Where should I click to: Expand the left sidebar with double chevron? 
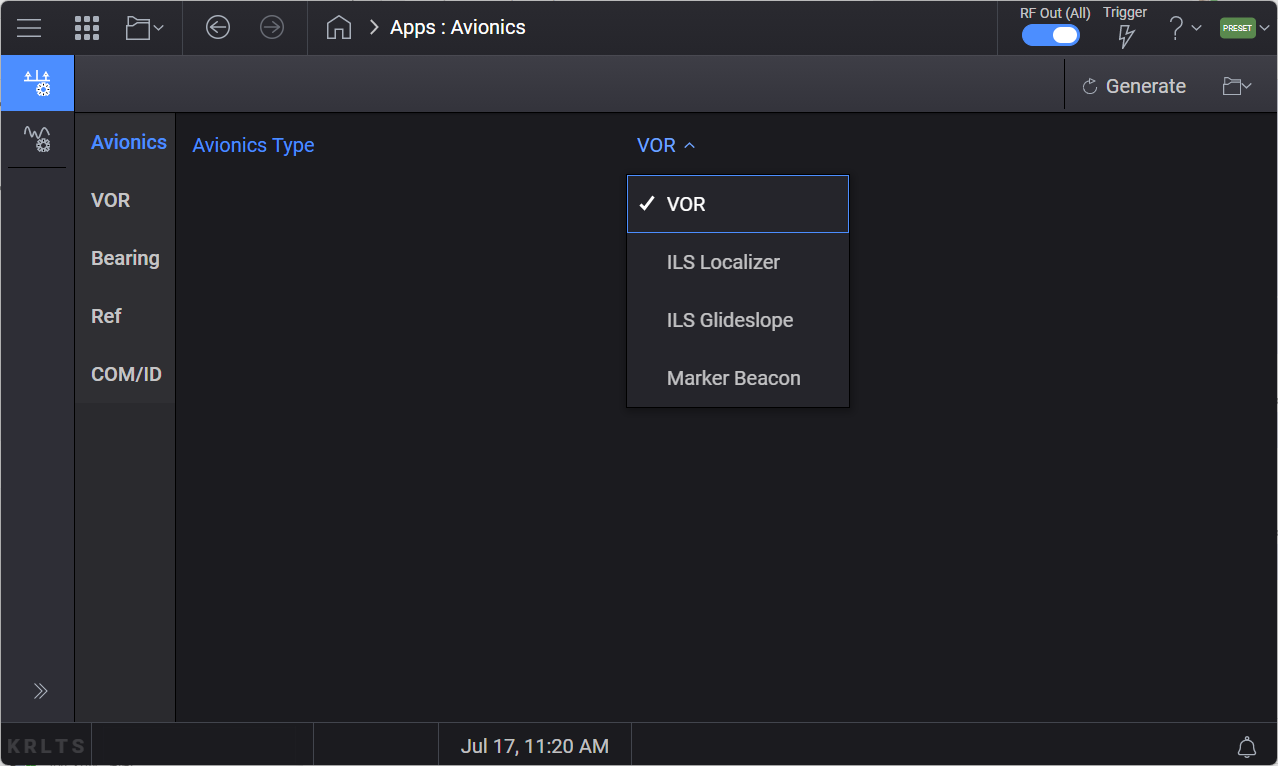[x=40, y=691]
